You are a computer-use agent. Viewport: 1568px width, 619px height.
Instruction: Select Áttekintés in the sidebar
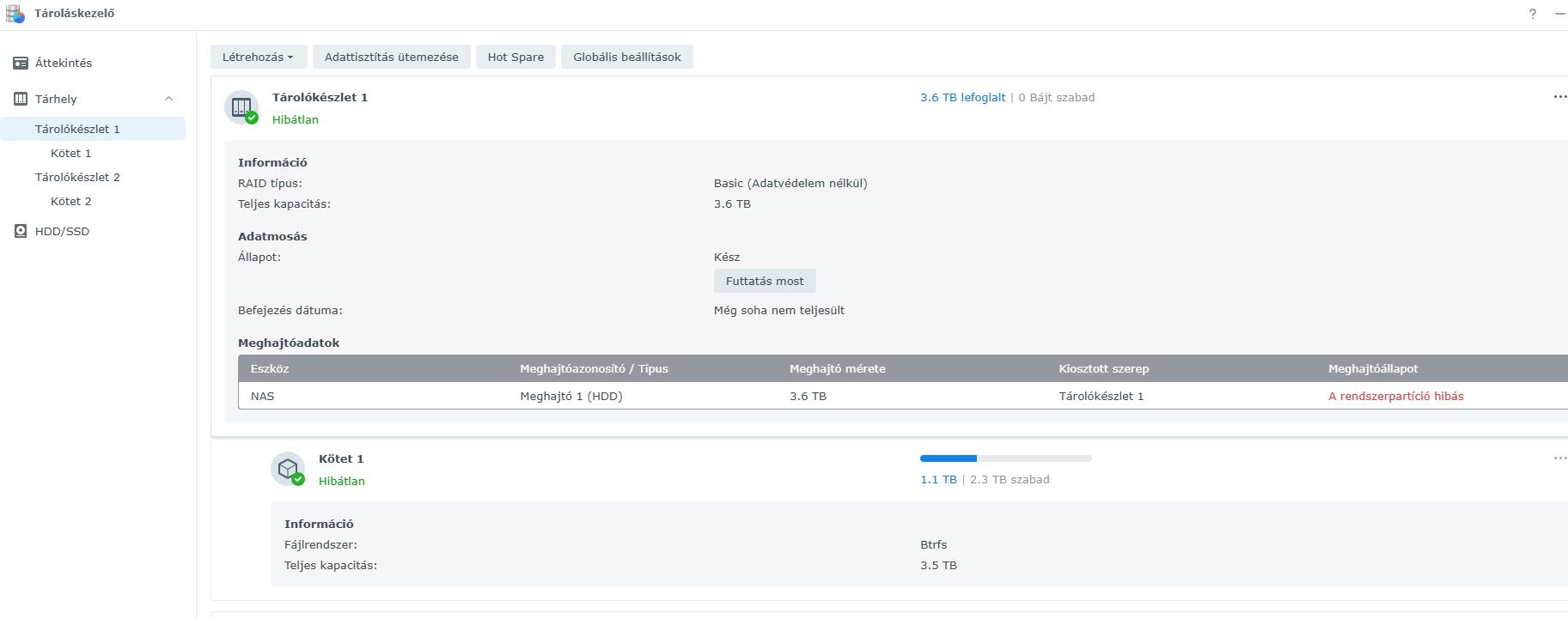pos(64,64)
